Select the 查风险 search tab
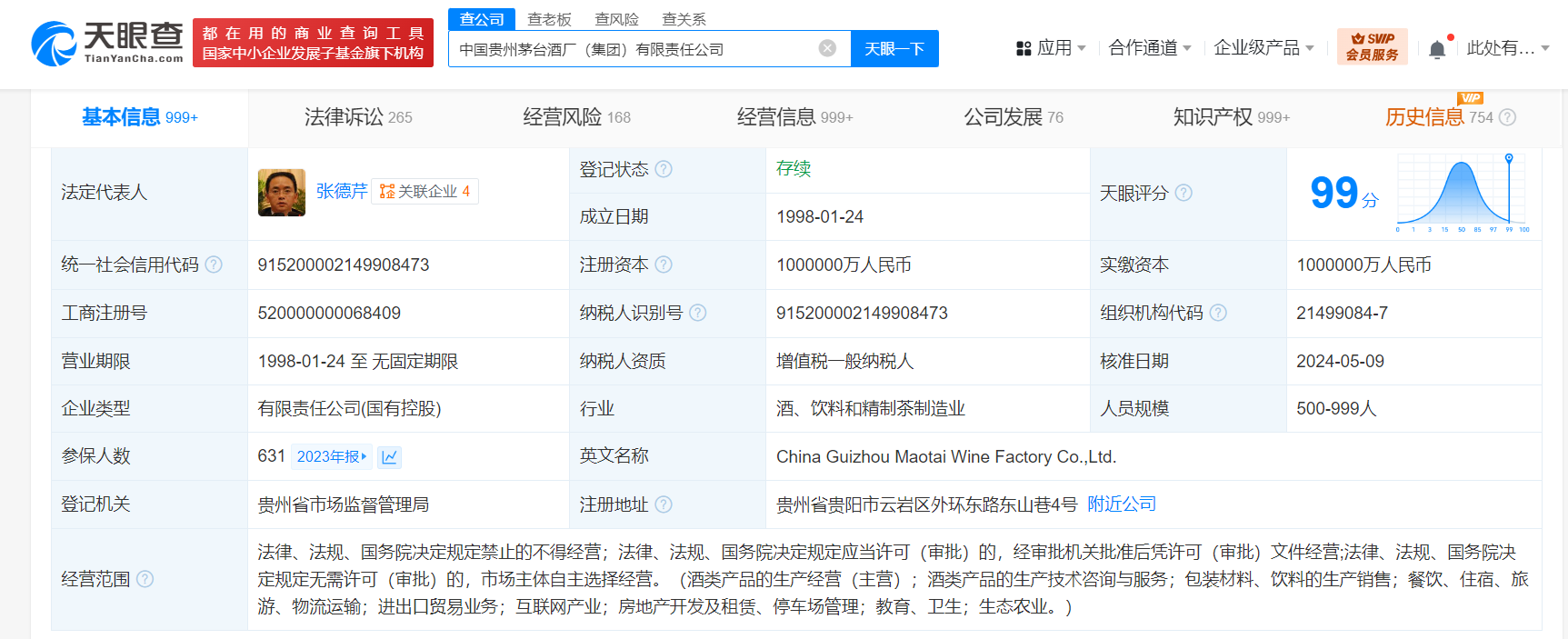1568x639 pixels. click(616, 19)
